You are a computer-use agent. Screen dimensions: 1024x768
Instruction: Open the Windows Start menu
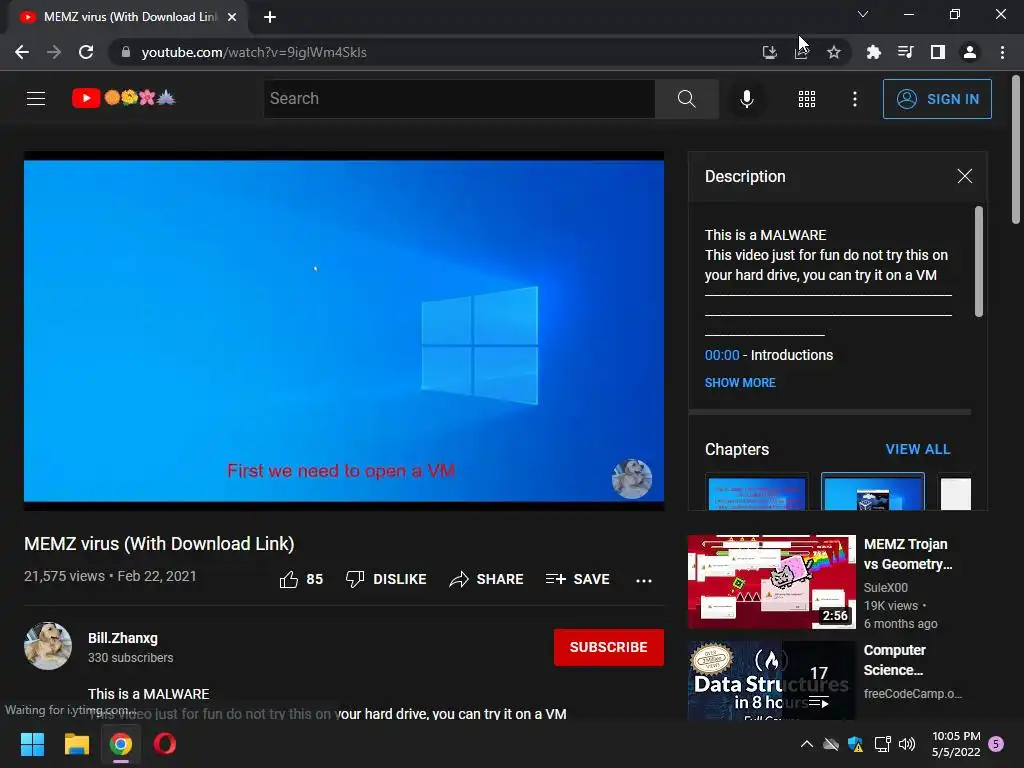(x=32, y=744)
